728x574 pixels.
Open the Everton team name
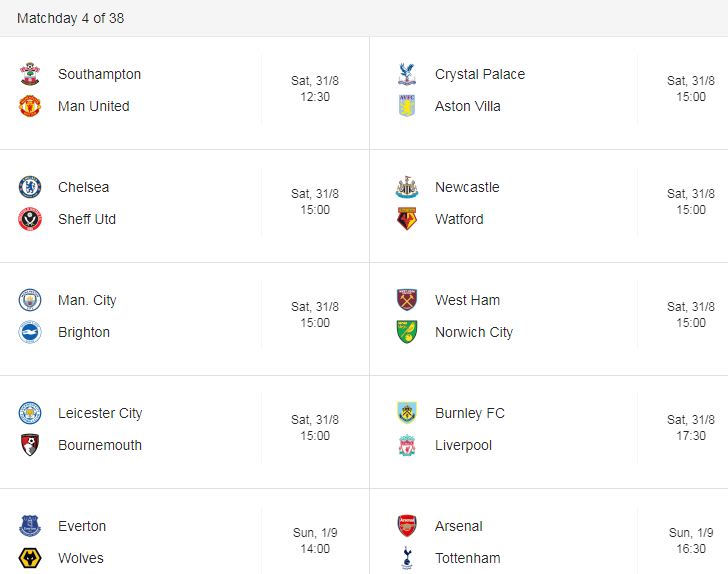click(82, 526)
